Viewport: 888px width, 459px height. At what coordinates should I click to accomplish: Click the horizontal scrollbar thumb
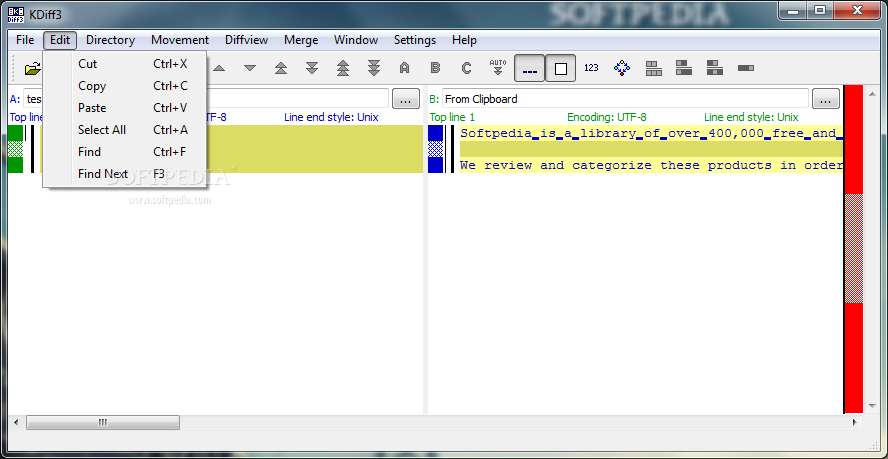pos(103,422)
